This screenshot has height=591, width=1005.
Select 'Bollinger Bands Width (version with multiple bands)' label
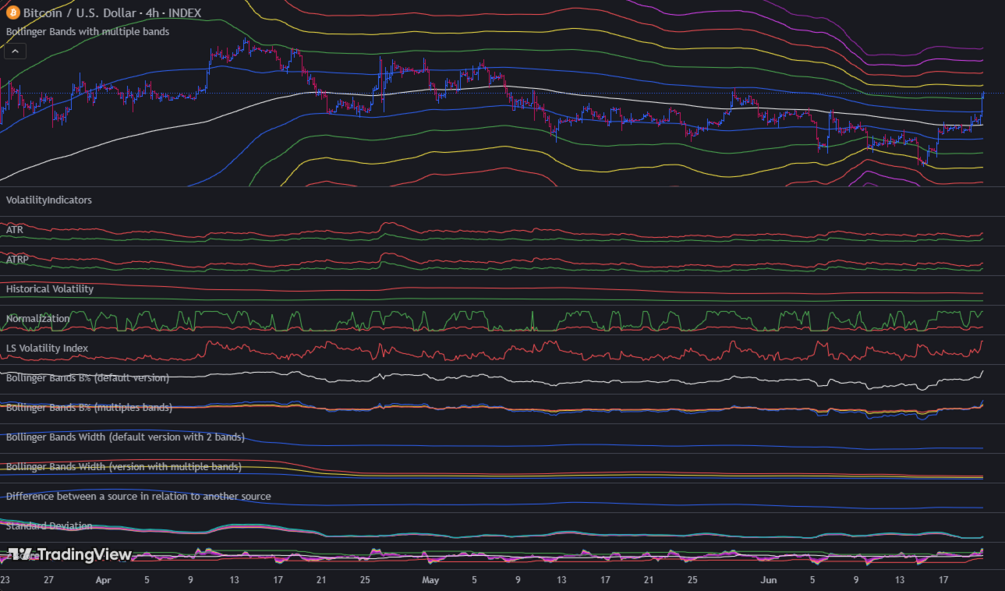coord(124,466)
